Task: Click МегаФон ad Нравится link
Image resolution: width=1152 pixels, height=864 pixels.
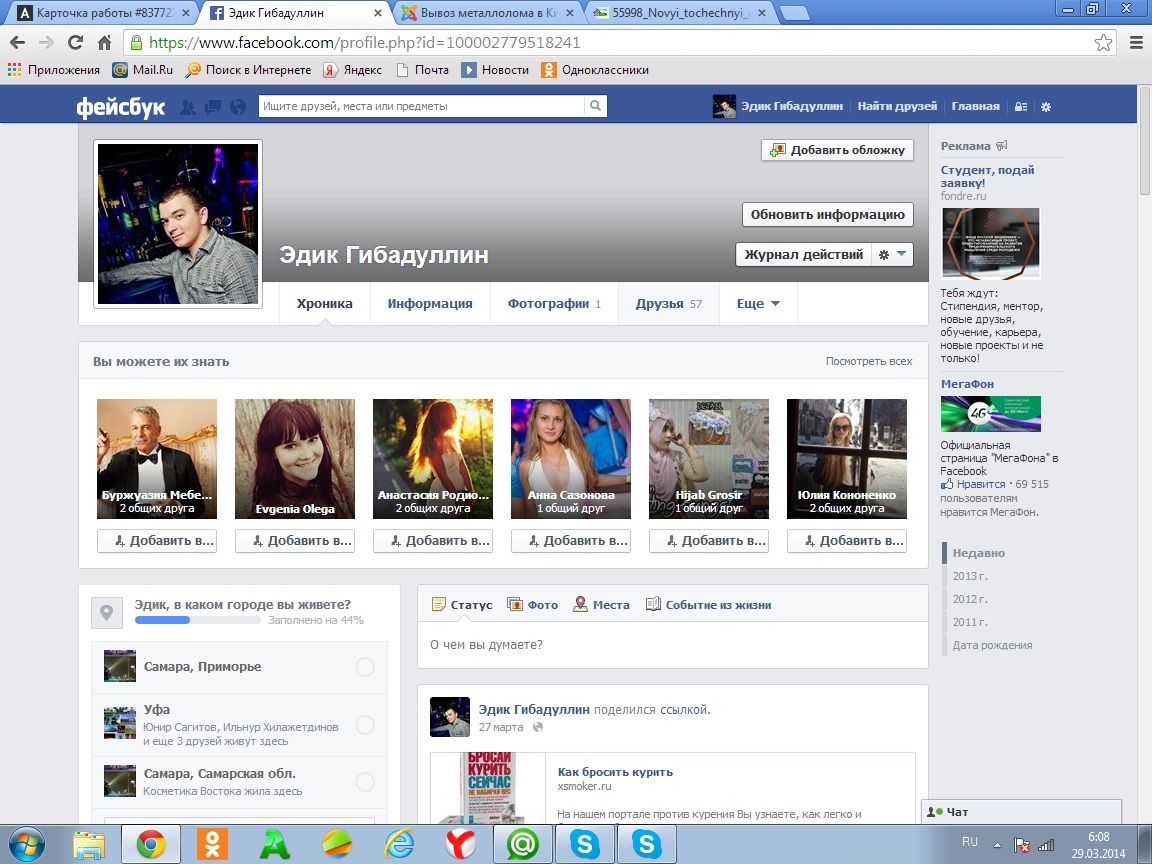Action: click(980, 484)
